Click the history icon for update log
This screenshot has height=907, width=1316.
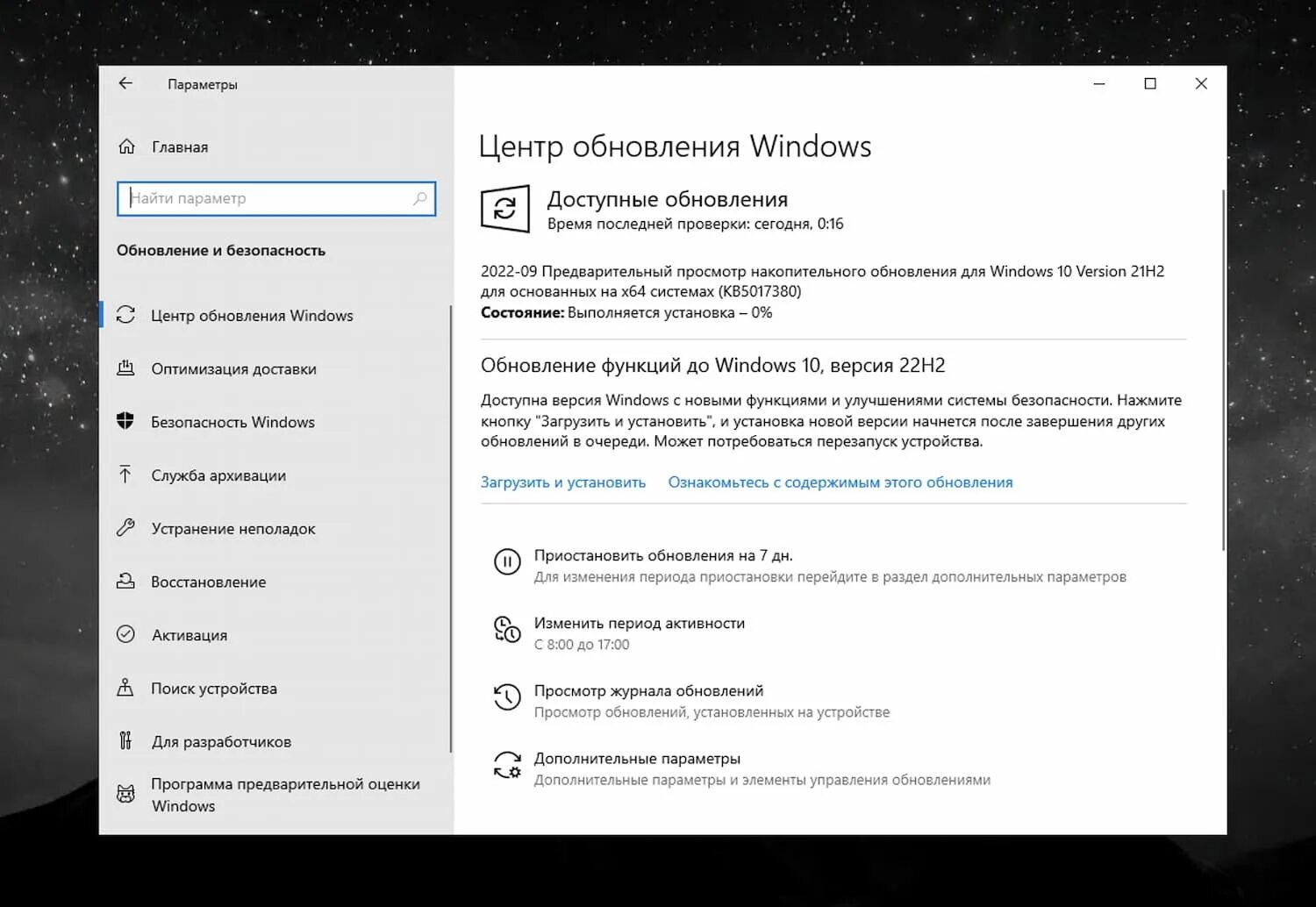[507, 696]
